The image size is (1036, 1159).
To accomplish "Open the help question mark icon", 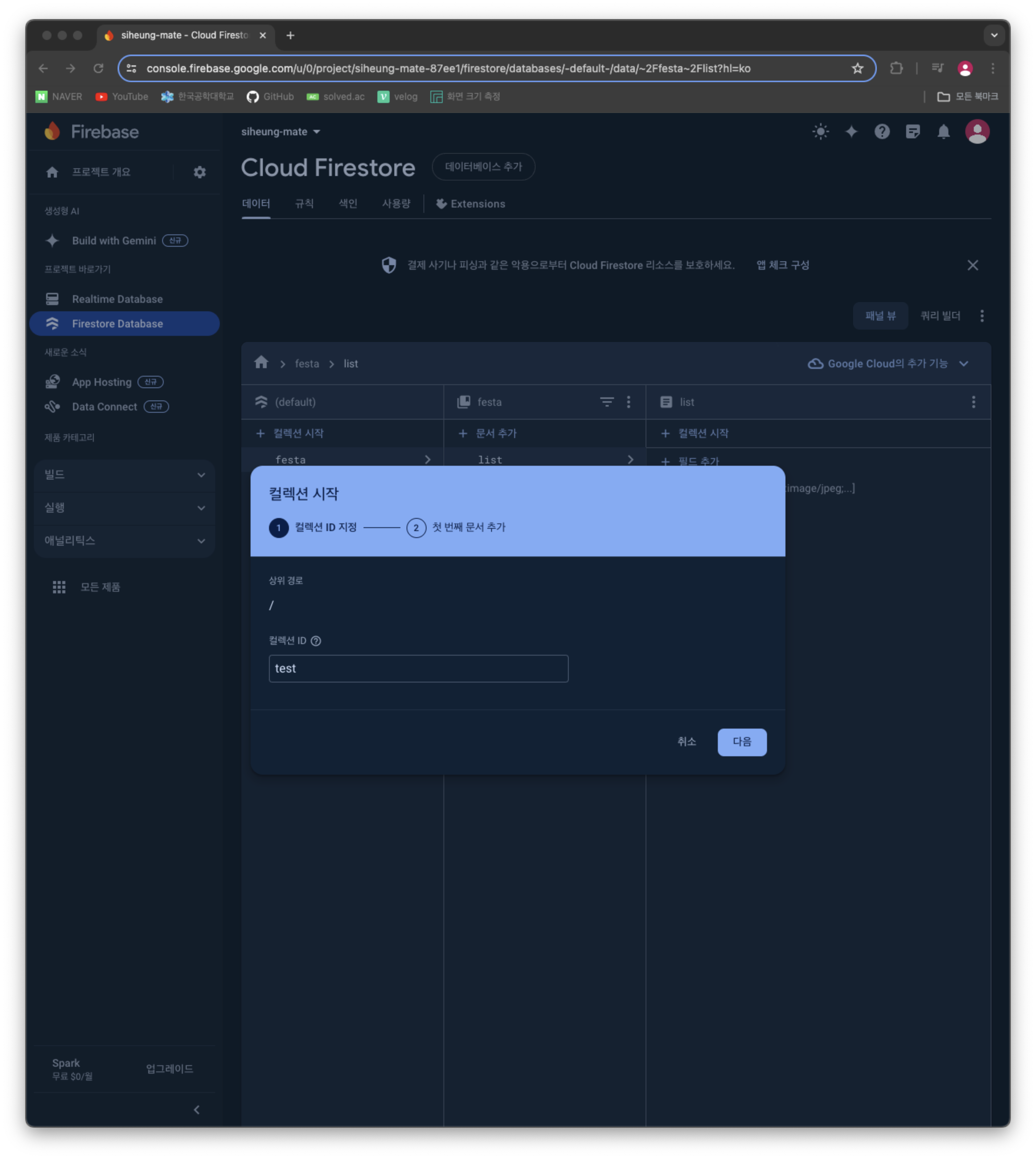I will [882, 131].
